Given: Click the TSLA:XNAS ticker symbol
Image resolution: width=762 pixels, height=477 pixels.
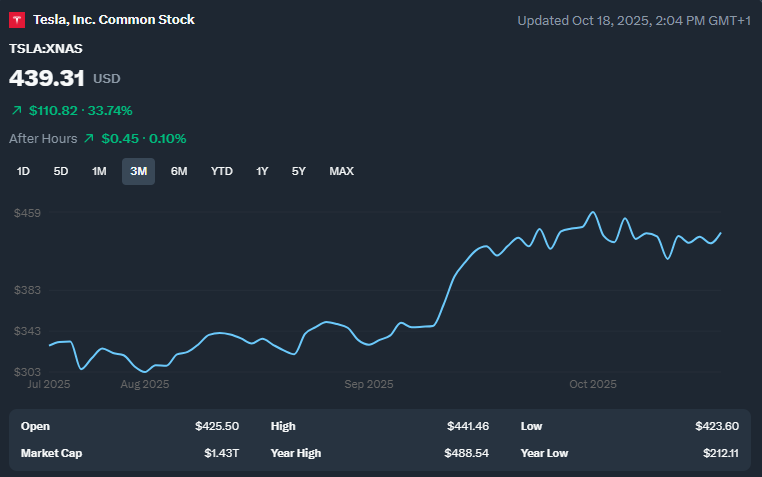Looking at the screenshot, I should tap(46, 49).
